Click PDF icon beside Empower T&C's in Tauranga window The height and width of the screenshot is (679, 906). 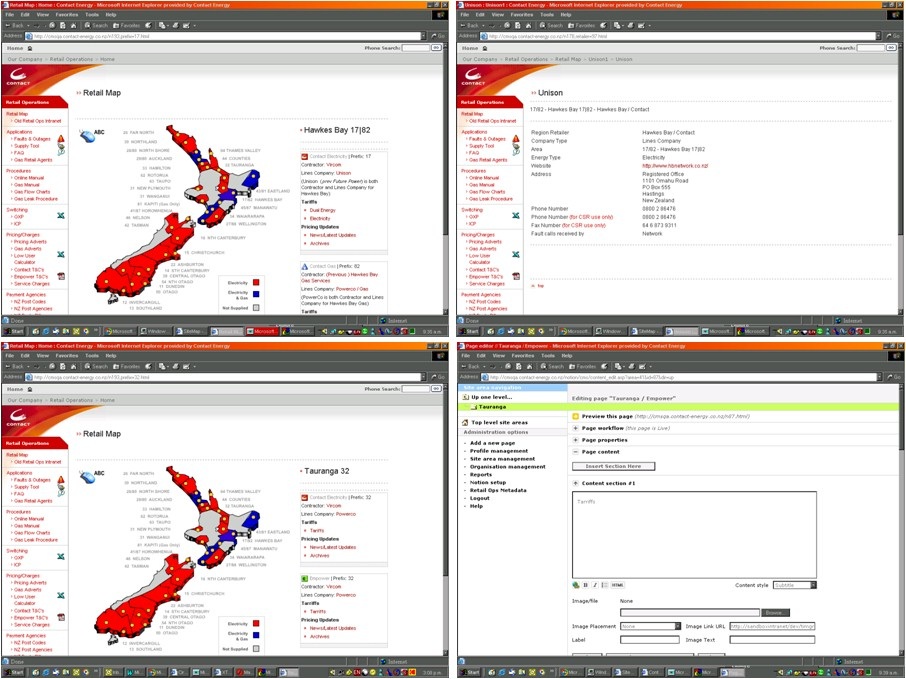(x=60, y=617)
